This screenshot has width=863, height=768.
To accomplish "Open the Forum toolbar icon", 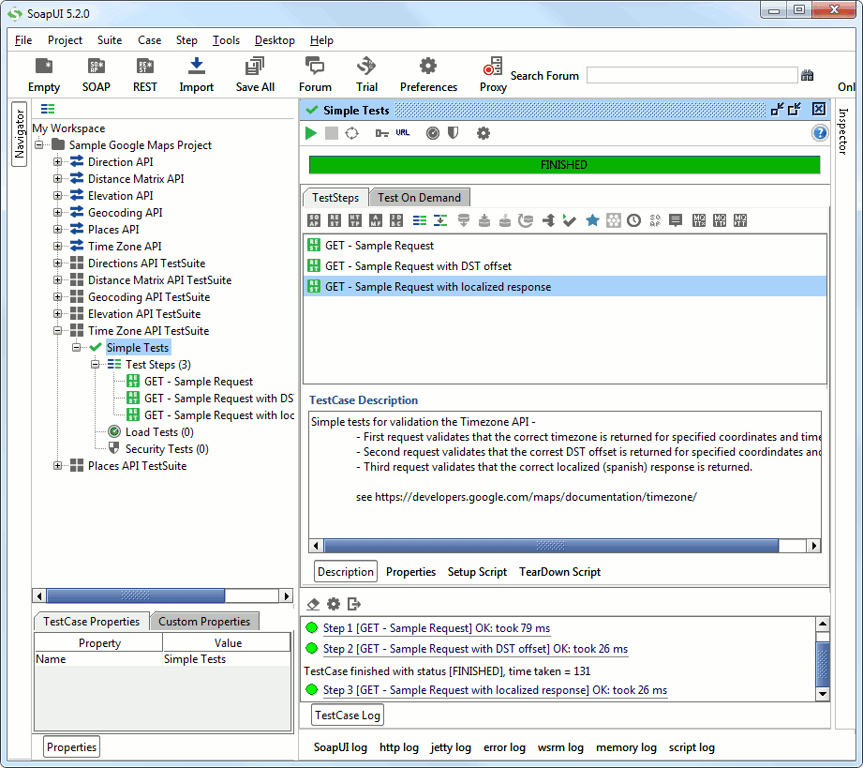I will [315, 75].
